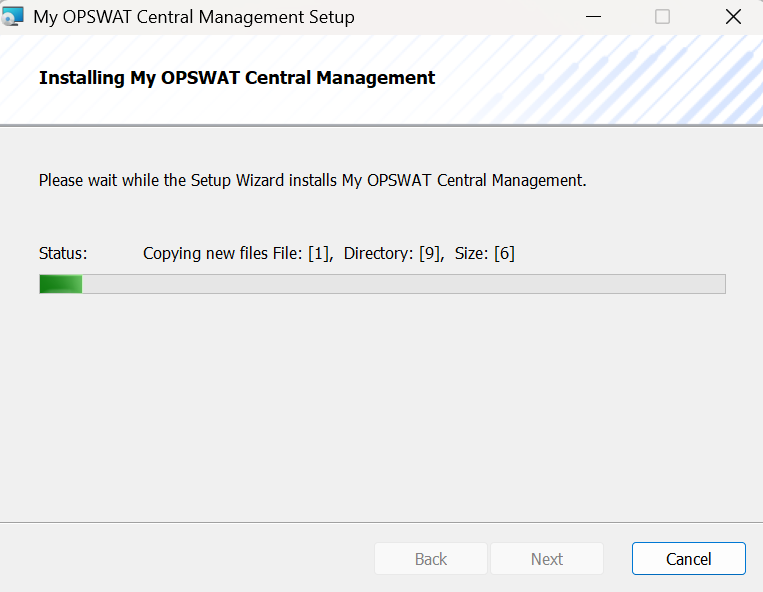Click the grey unfilled progress bar track
Screen dimensions: 763x592
coord(404,284)
